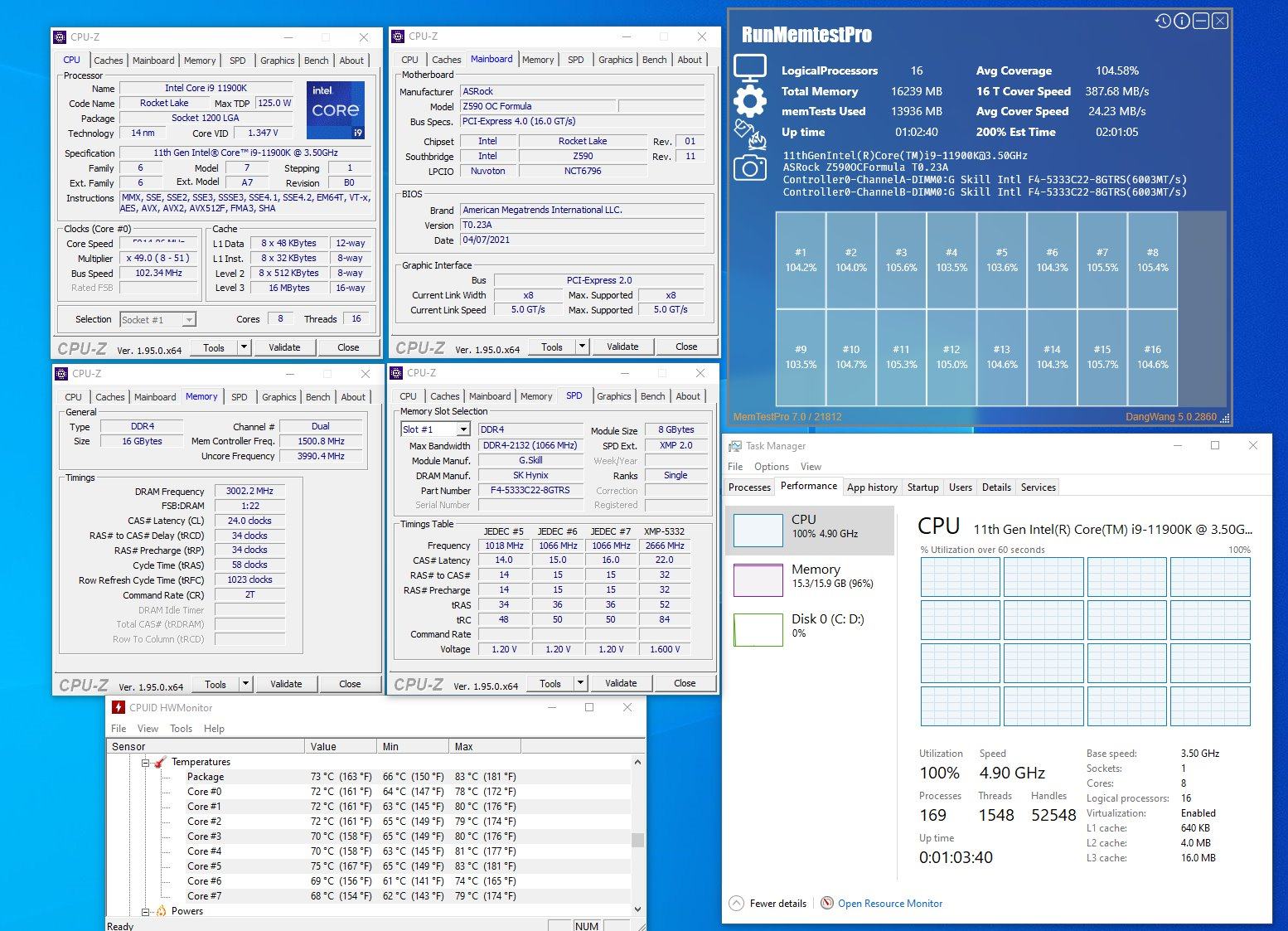1288x931 pixels.
Task: Open Tools dropdown arrow in CPU-Z Memory window
Action: (x=245, y=684)
